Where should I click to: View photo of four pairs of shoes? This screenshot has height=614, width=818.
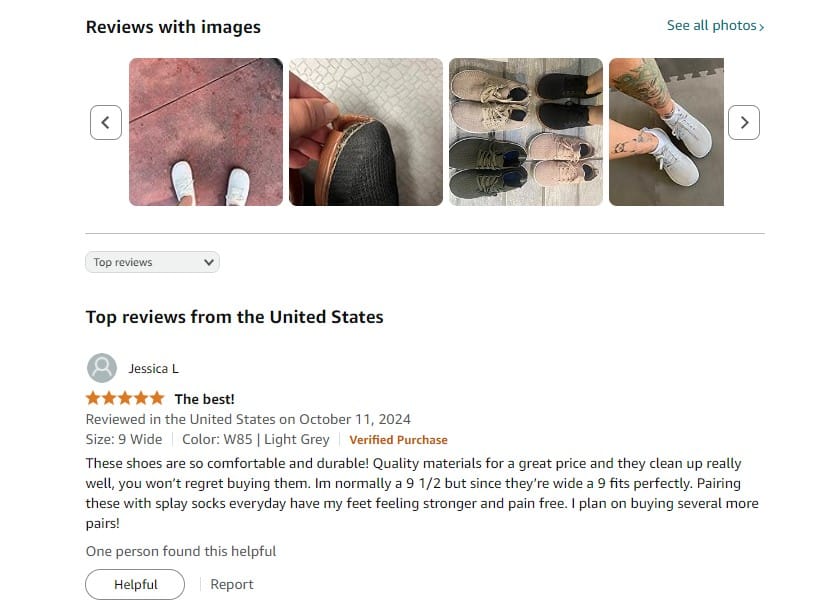(526, 132)
